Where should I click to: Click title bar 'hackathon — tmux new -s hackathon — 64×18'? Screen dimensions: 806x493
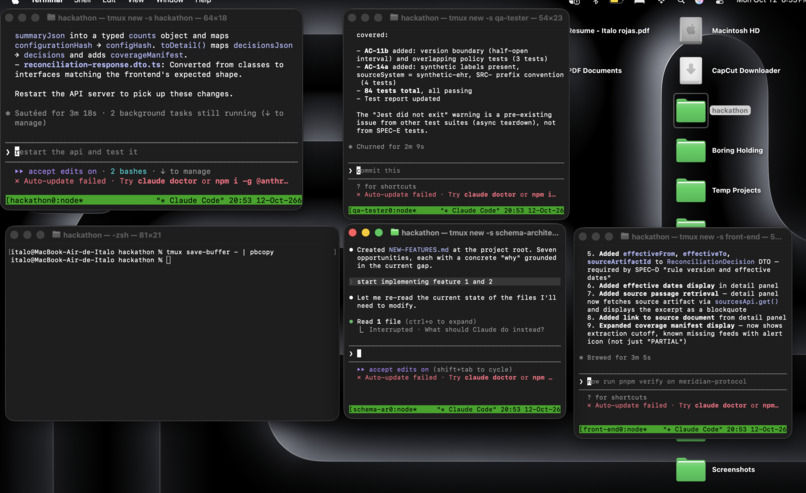tap(142, 17)
